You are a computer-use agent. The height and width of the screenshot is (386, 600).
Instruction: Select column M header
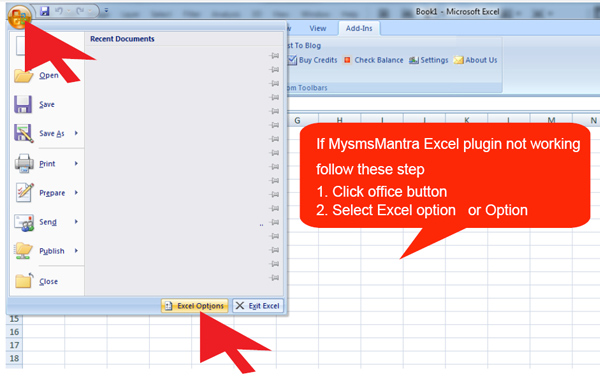click(x=551, y=120)
